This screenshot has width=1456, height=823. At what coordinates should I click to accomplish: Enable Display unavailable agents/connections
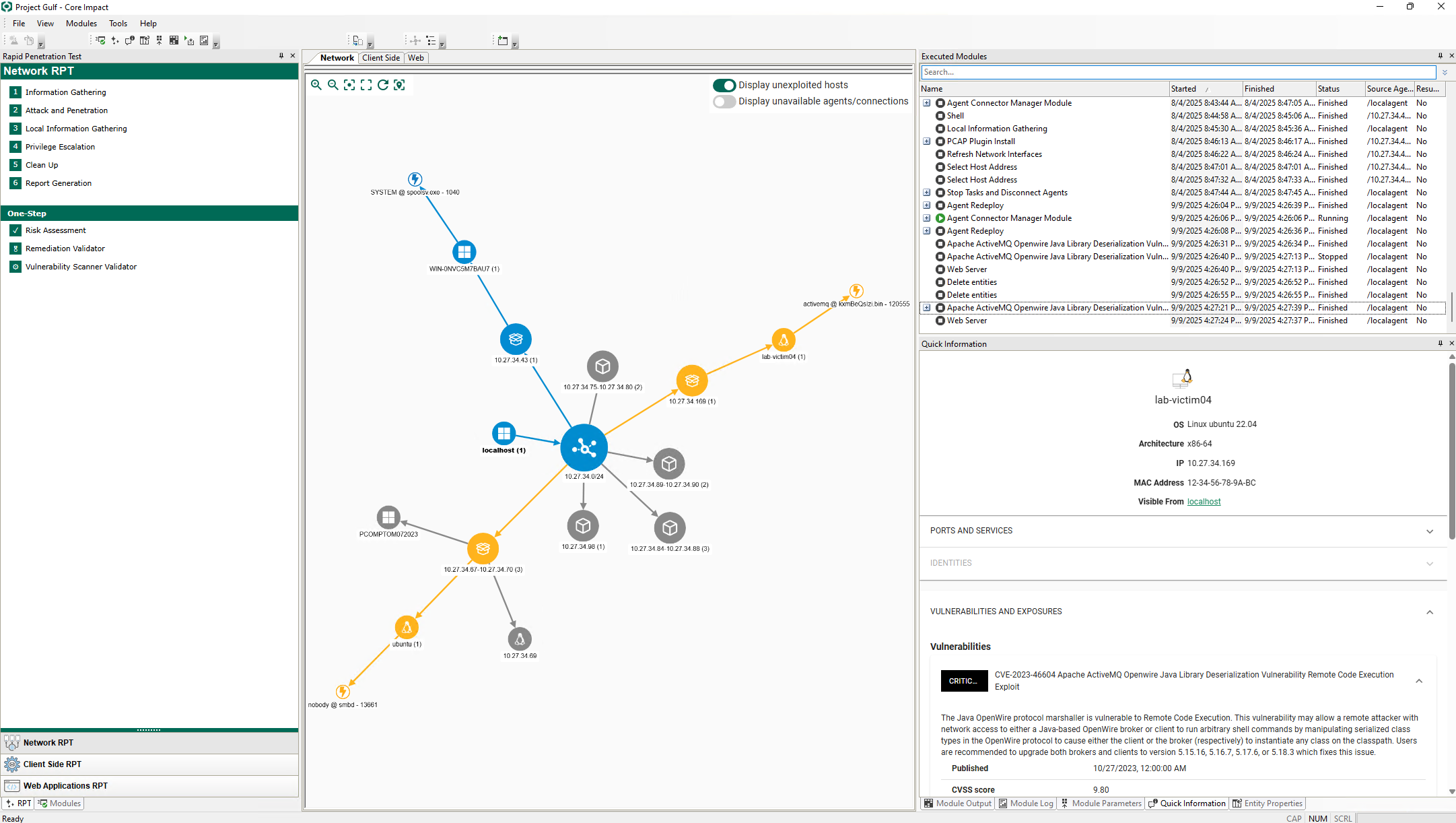724,101
